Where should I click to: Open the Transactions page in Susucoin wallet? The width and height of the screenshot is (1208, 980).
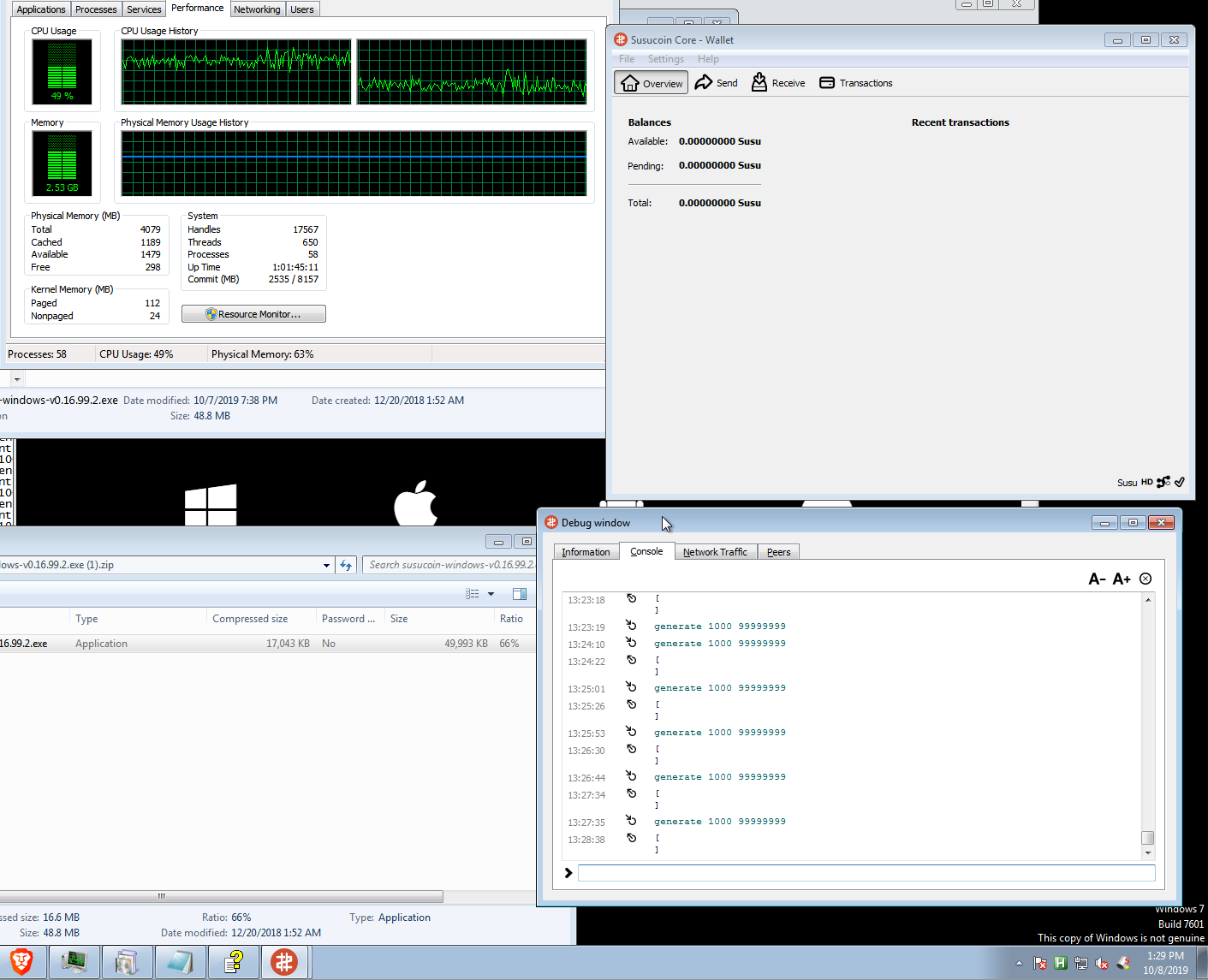(856, 83)
